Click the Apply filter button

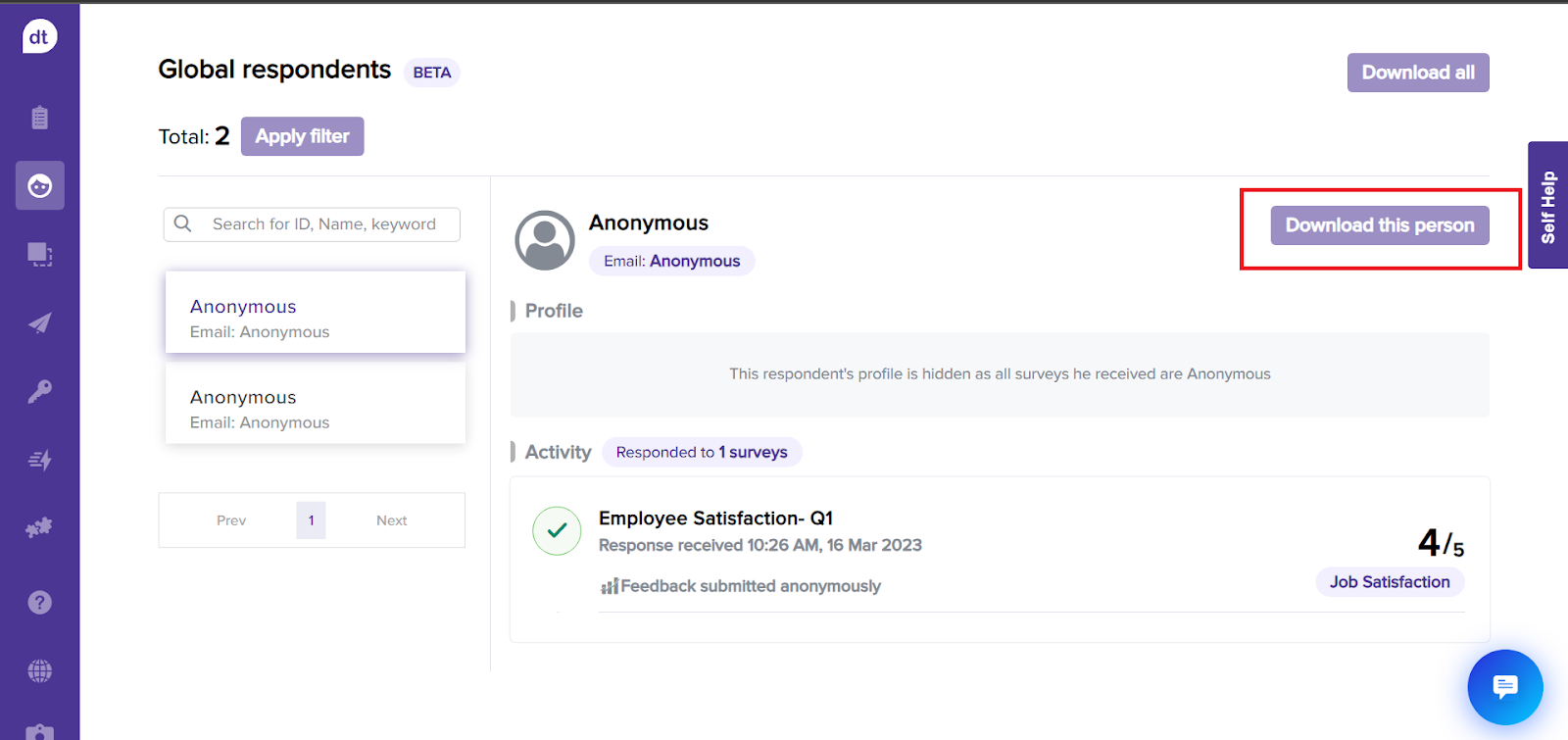302,136
